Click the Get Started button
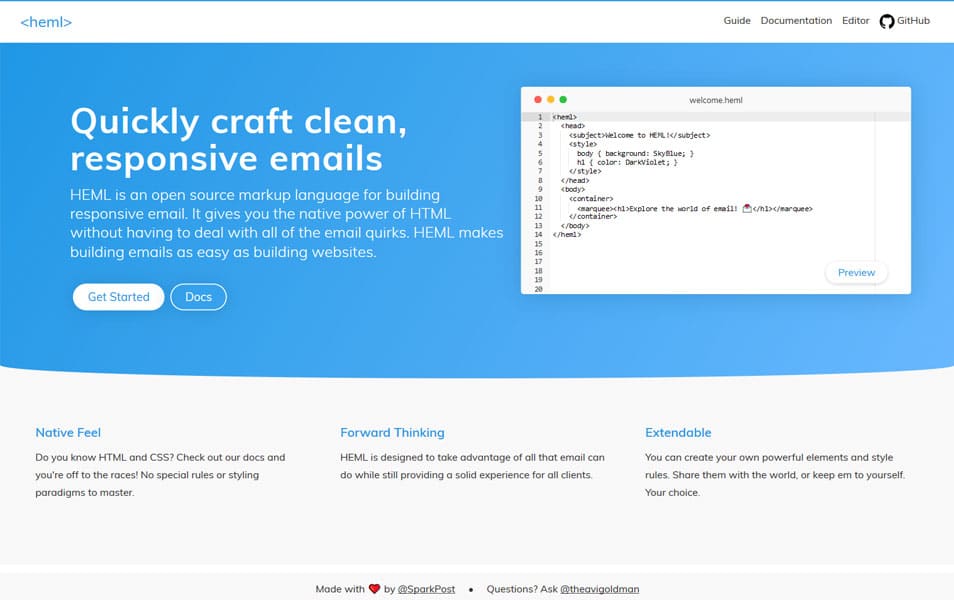The height and width of the screenshot is (600, 954). click(x=119, y=297)
